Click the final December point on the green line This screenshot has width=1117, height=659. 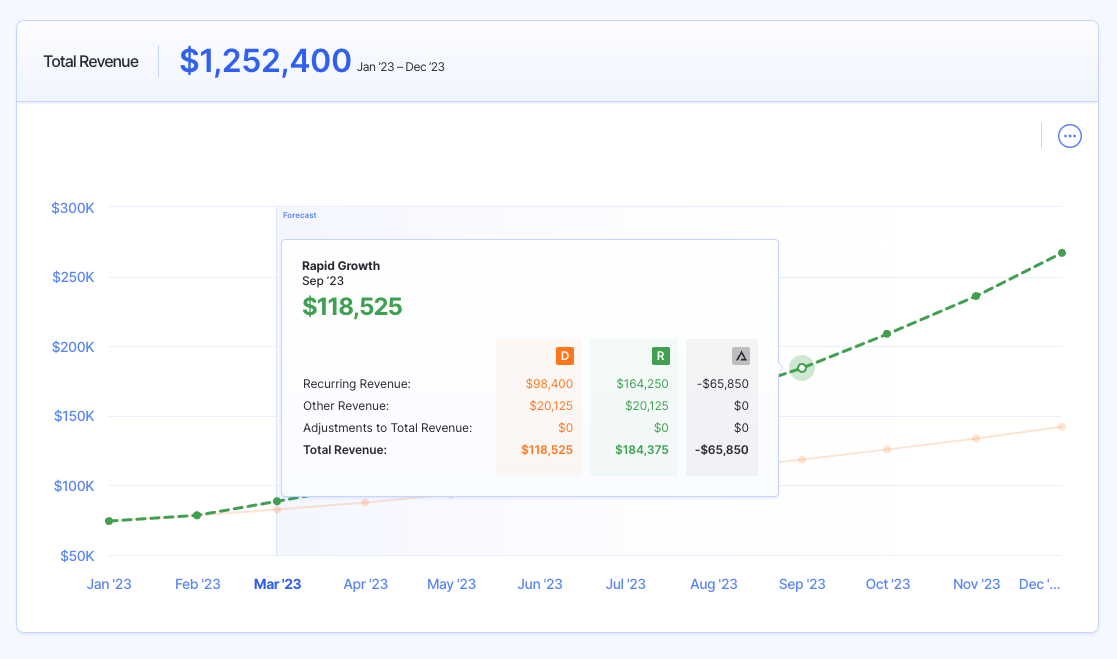click(1061, 253)
